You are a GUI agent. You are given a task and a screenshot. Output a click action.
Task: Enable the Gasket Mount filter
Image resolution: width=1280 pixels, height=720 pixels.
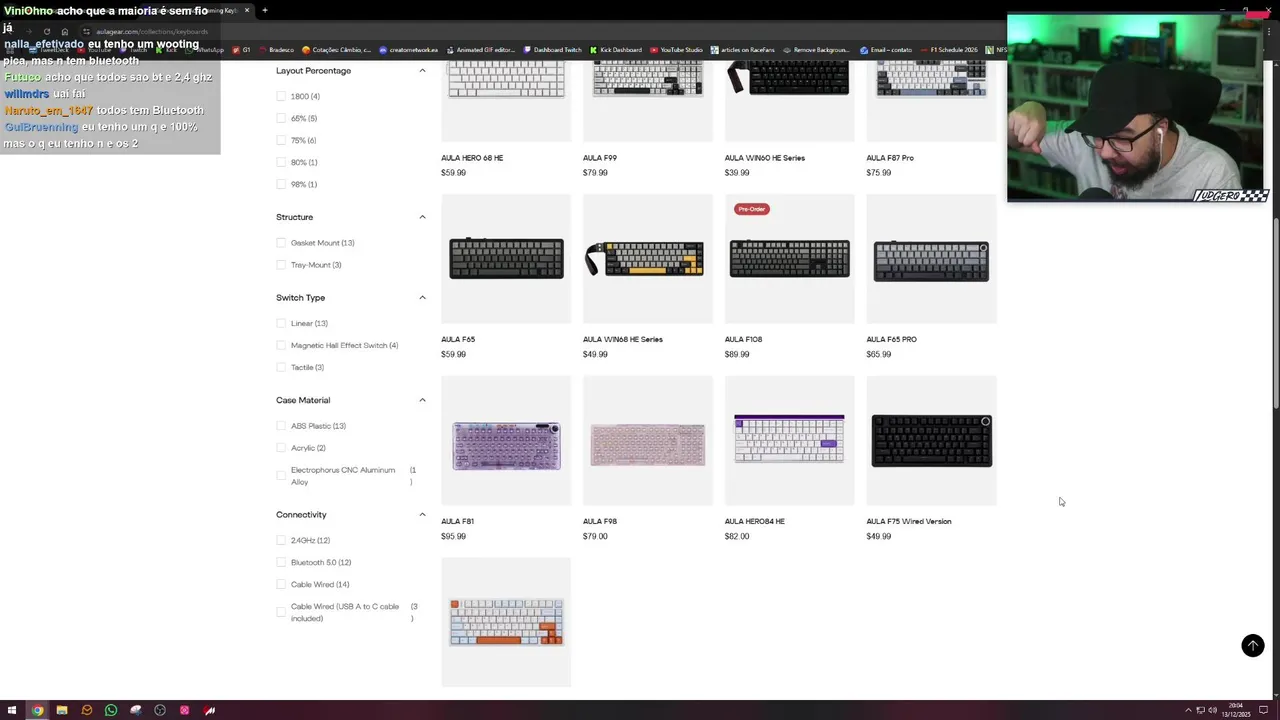tap(281, 243)
